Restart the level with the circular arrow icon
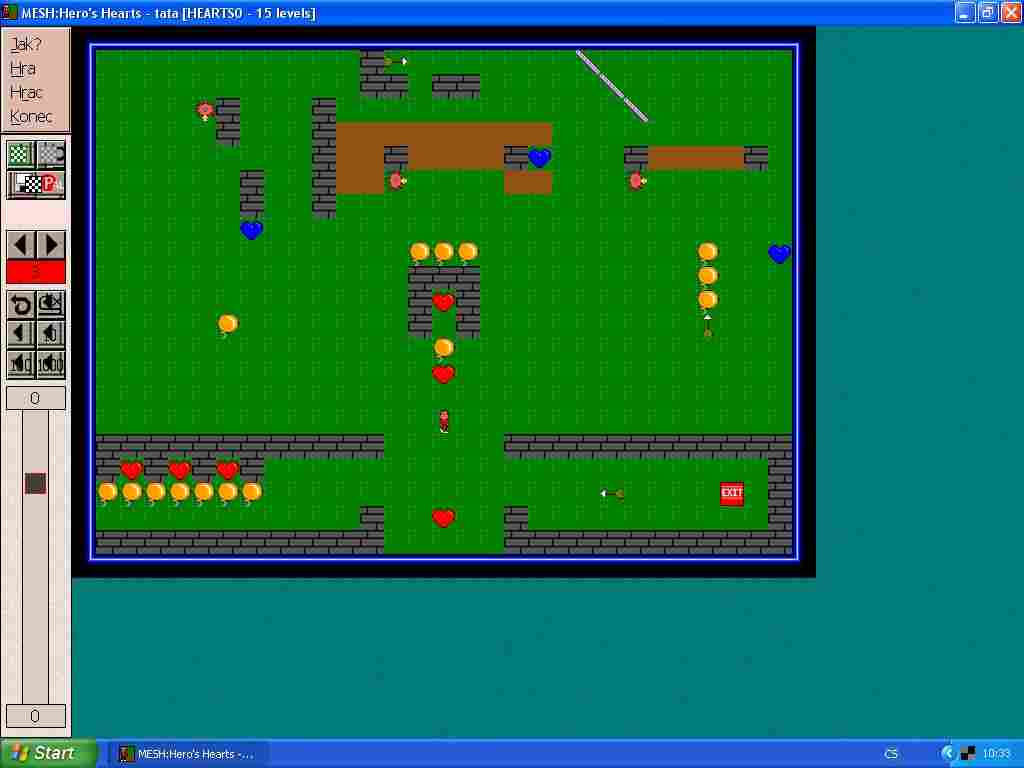Image resolution: width=1024 pixels, height=768 pixels. click(20, 305)
